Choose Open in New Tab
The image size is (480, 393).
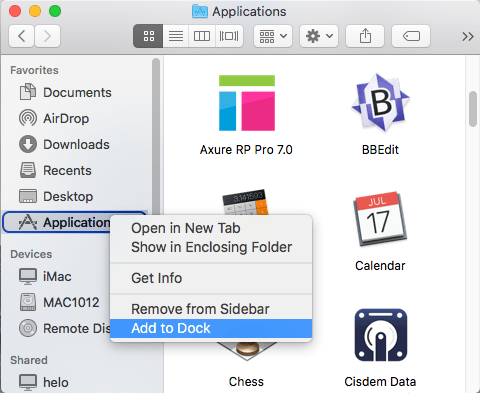[211, 228]
